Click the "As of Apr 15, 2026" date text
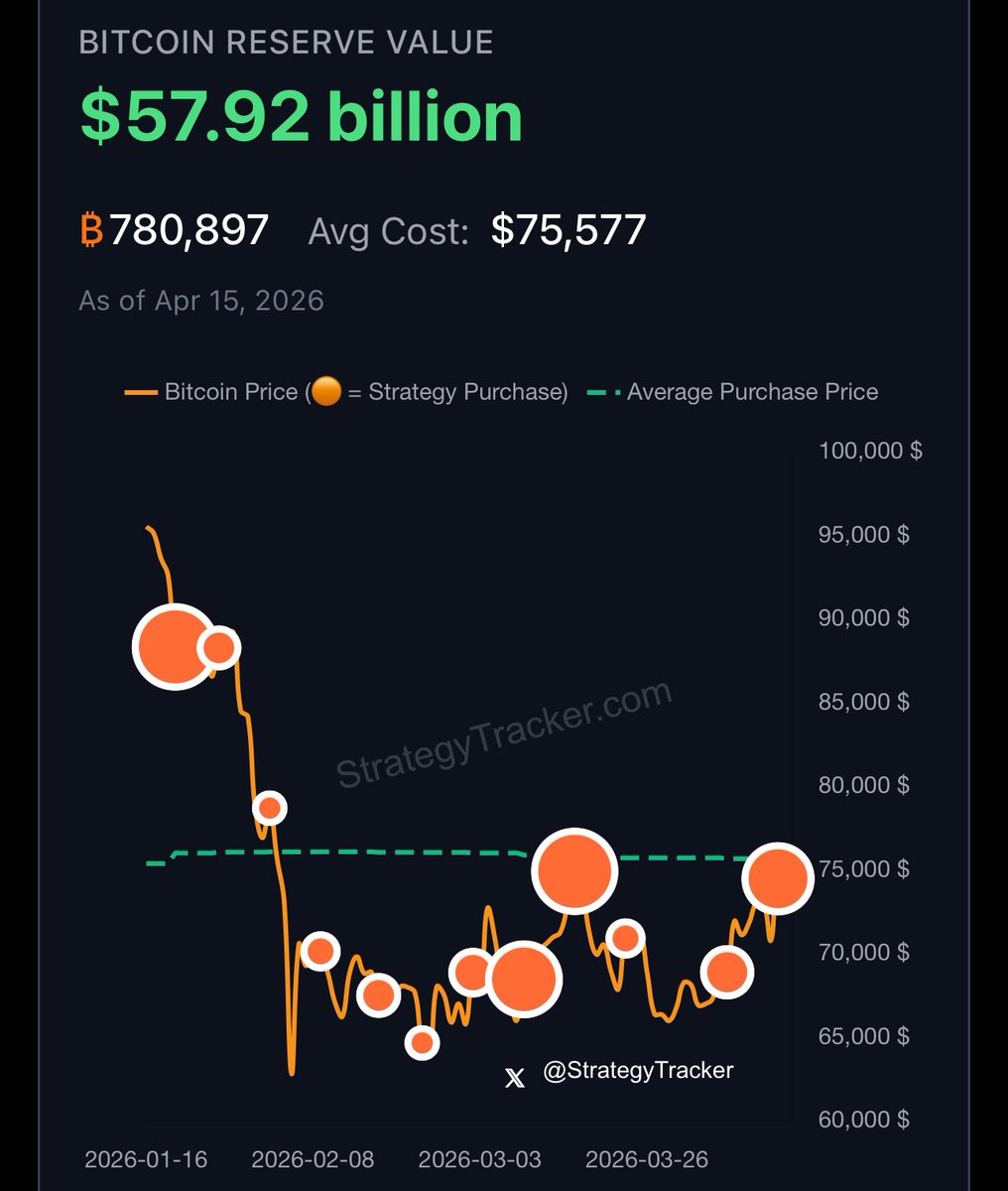 coord(201,301)
